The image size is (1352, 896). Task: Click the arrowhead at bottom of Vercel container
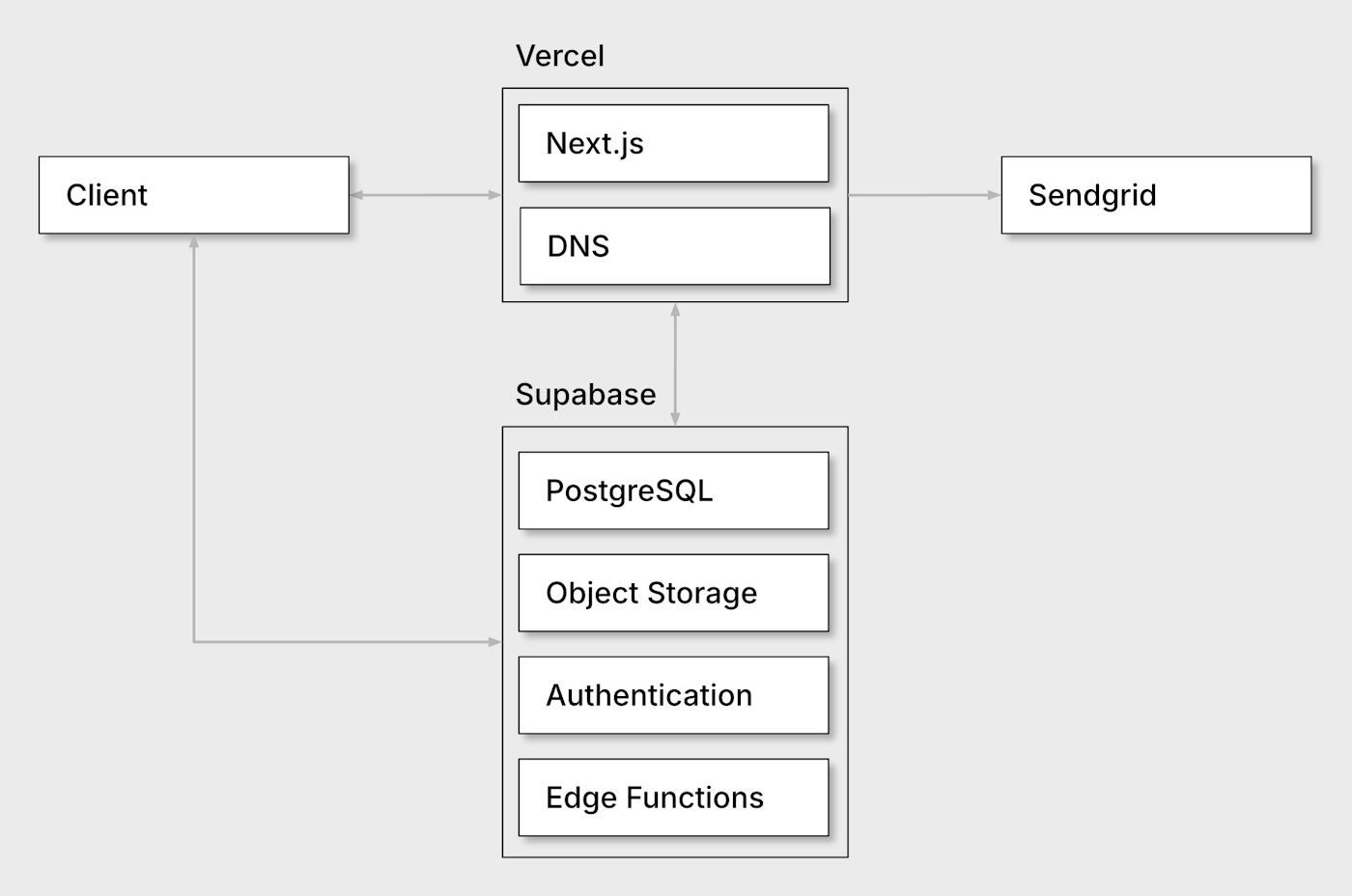point(675,310)
